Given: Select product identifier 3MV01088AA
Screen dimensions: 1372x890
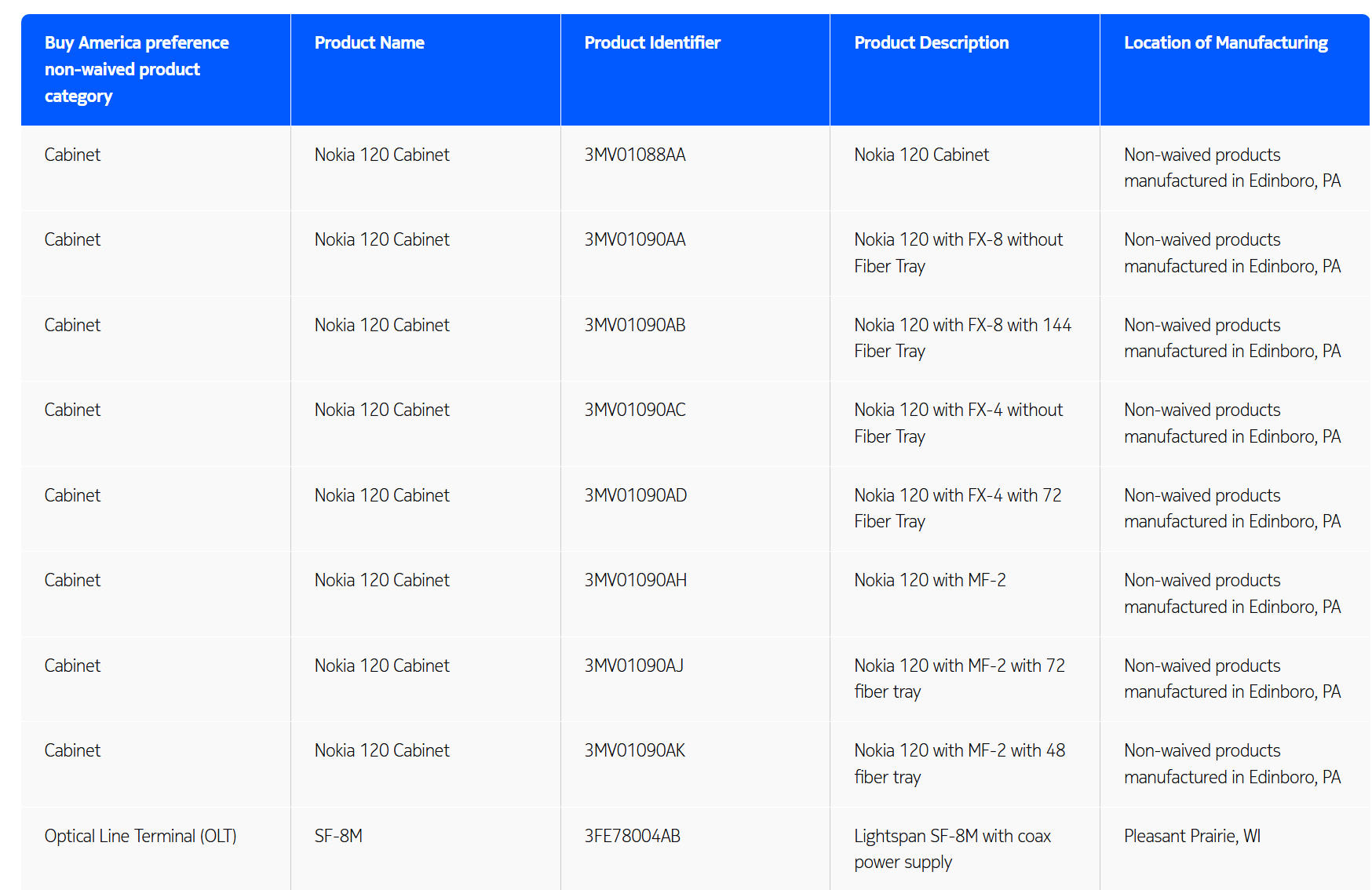Looking at the screenshot, I should (x=634, y=155).
